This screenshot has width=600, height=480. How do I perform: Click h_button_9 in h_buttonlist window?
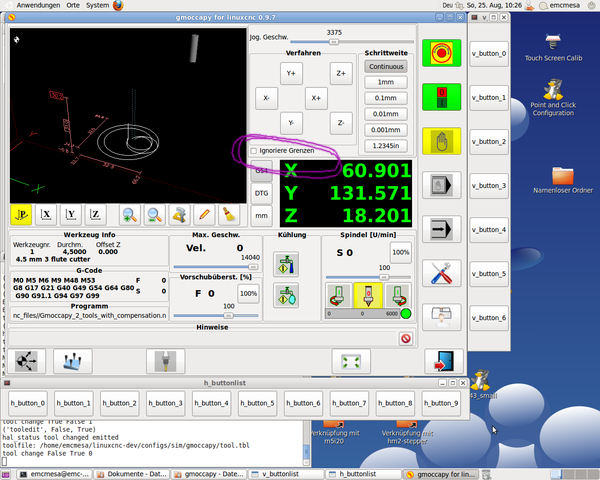(x=441, y=403)
